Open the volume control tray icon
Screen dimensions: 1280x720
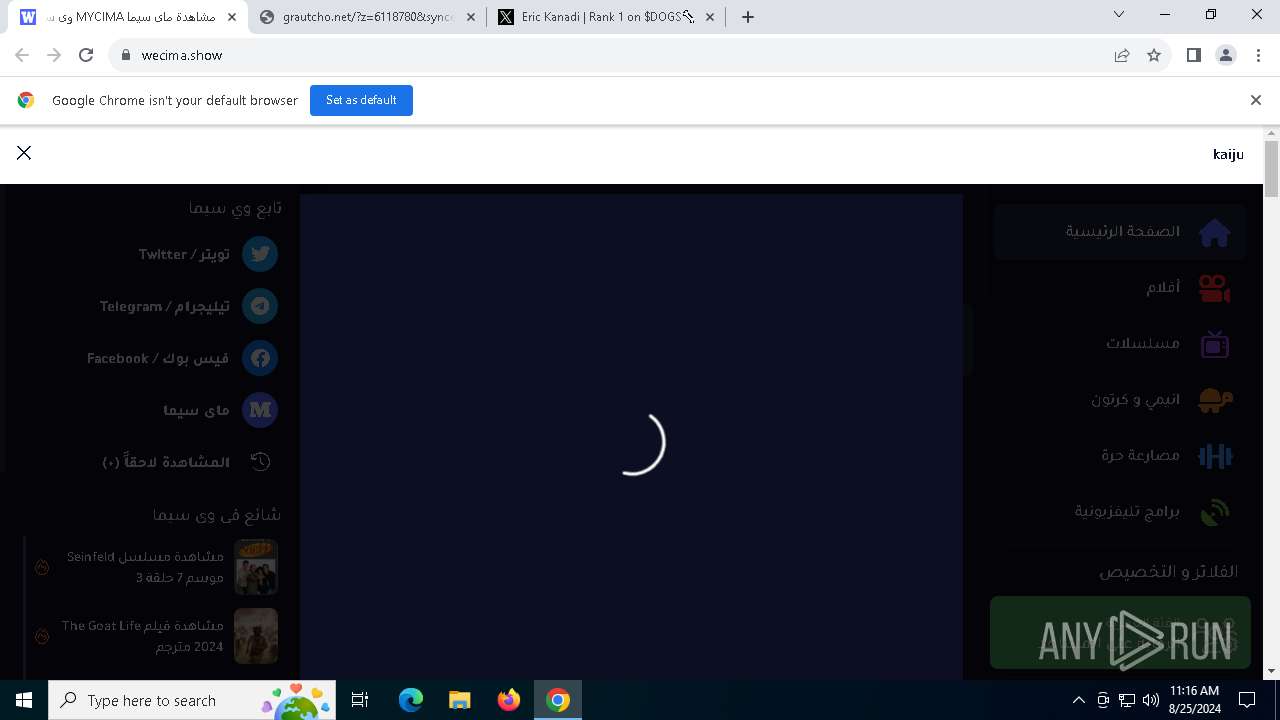1151,700
